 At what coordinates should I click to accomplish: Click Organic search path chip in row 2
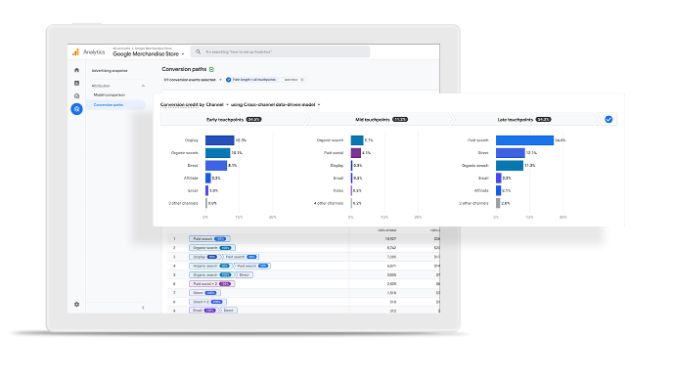click(x=212, y=248)
